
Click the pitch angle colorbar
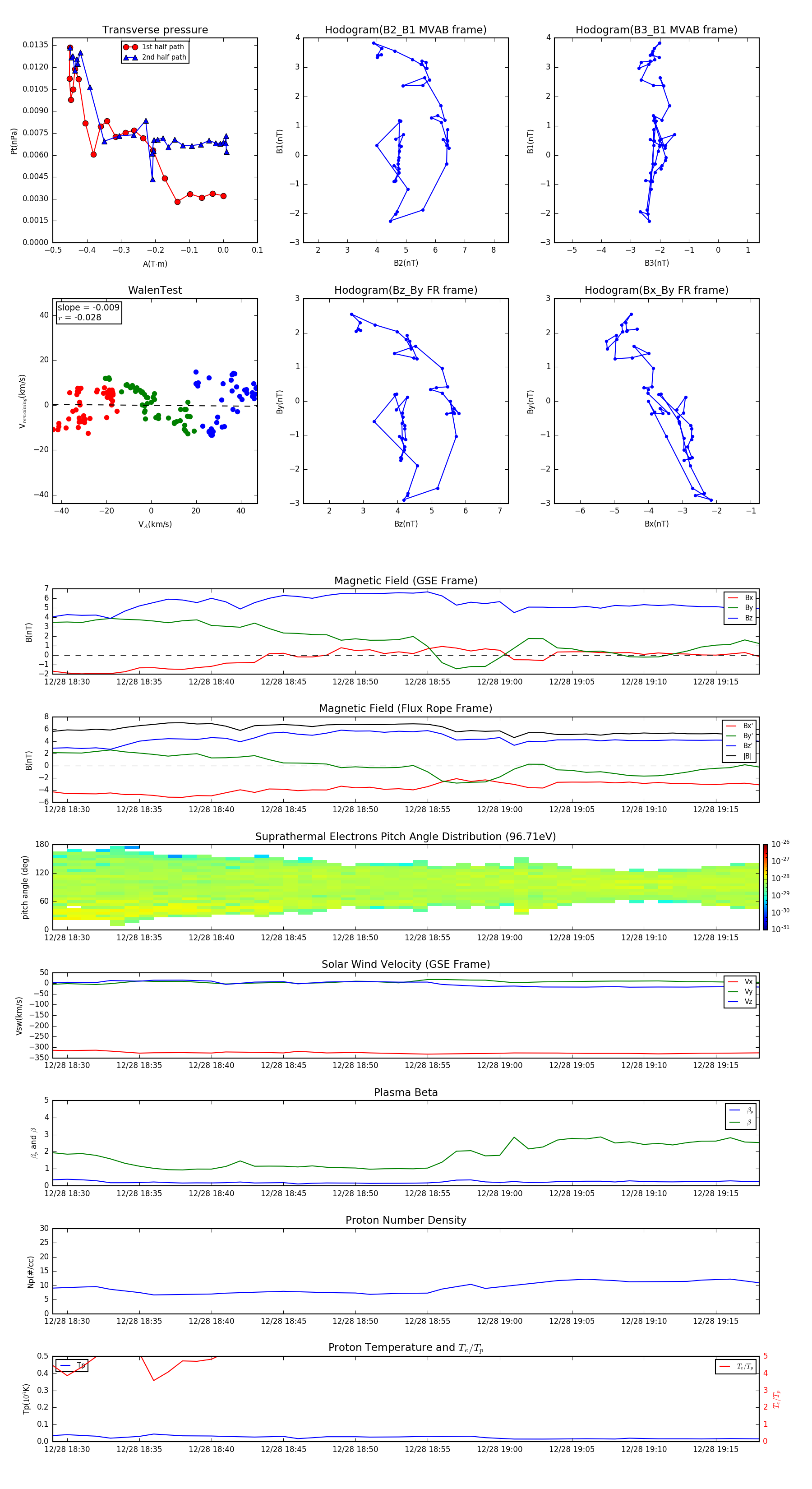point(765,887)
